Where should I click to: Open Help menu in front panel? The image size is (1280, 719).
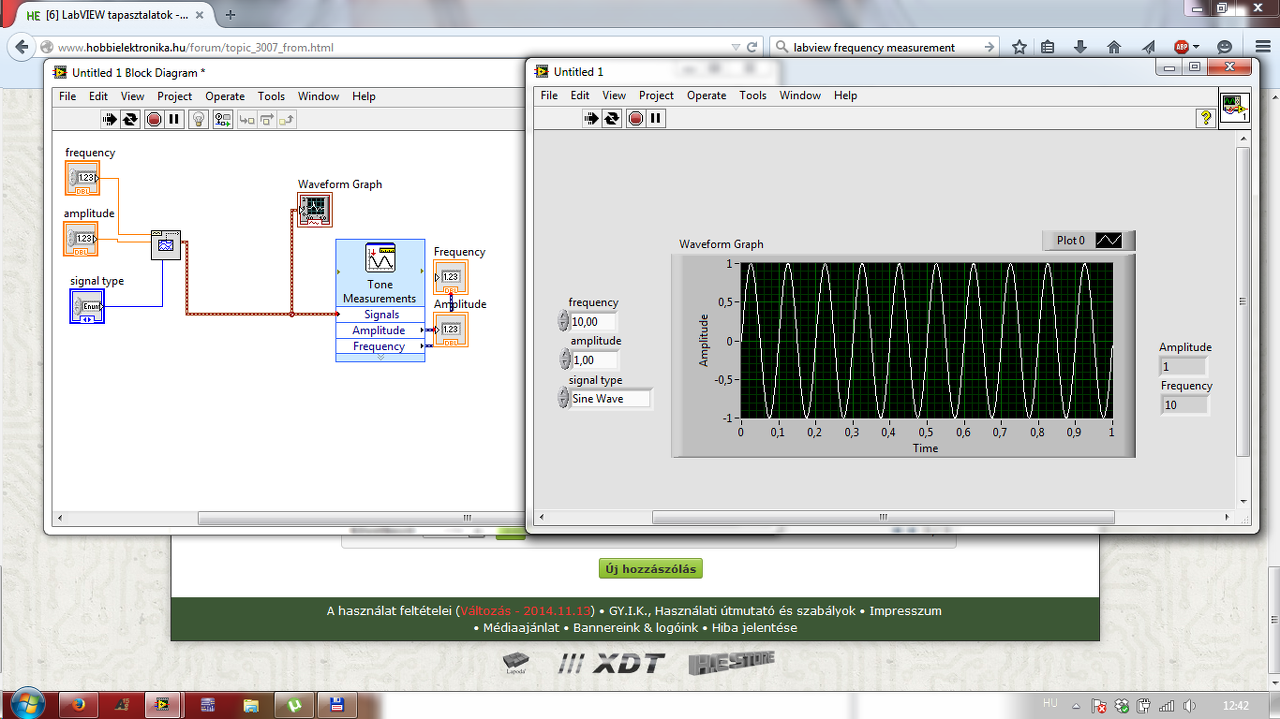pos(845,95)
